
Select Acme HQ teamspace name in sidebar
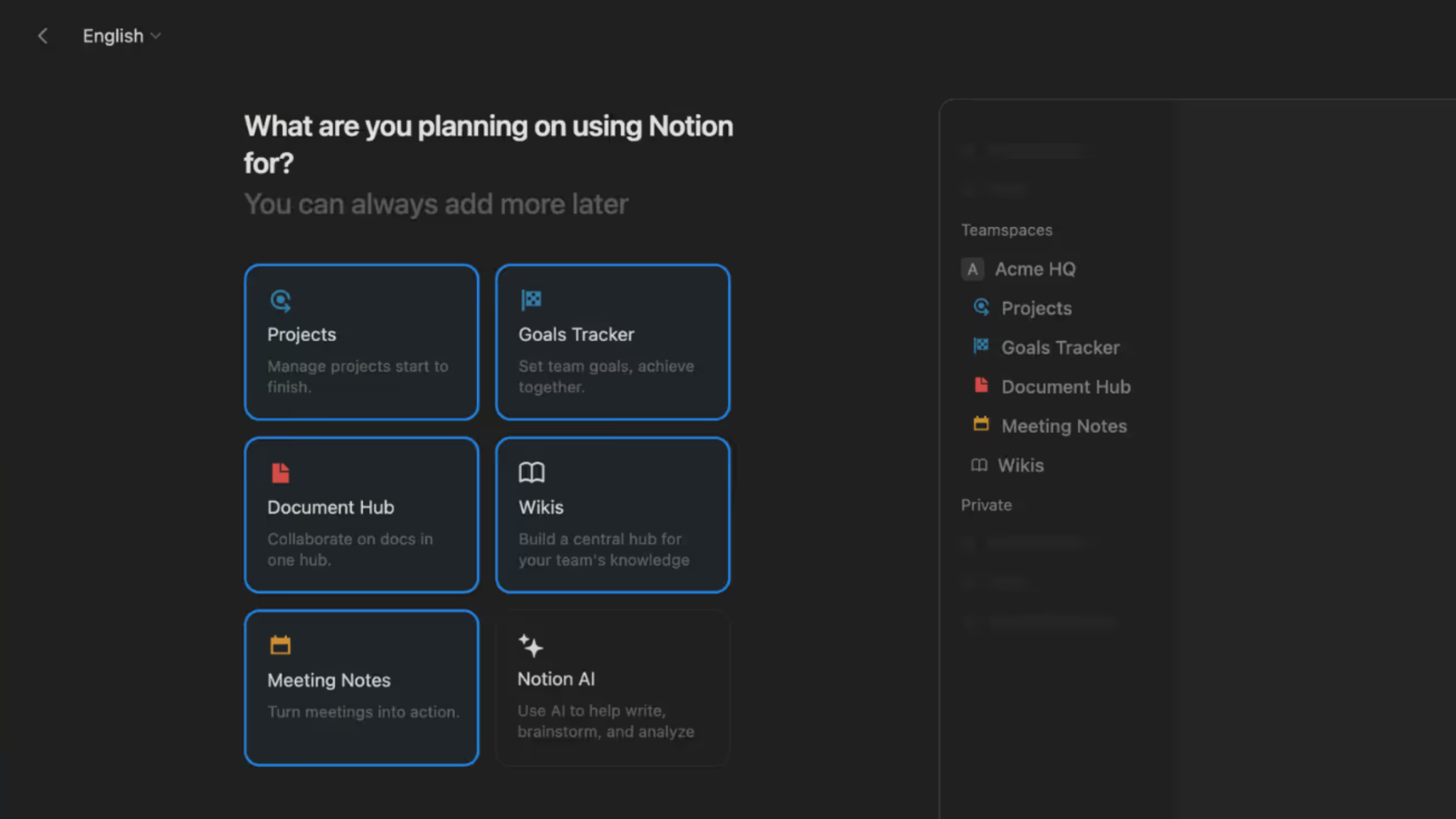coord(1035,269)
